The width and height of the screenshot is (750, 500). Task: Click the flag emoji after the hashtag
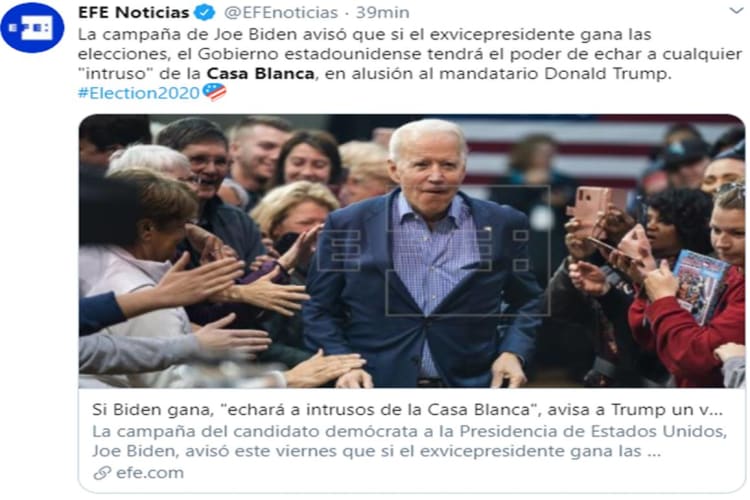click(214, 92)
